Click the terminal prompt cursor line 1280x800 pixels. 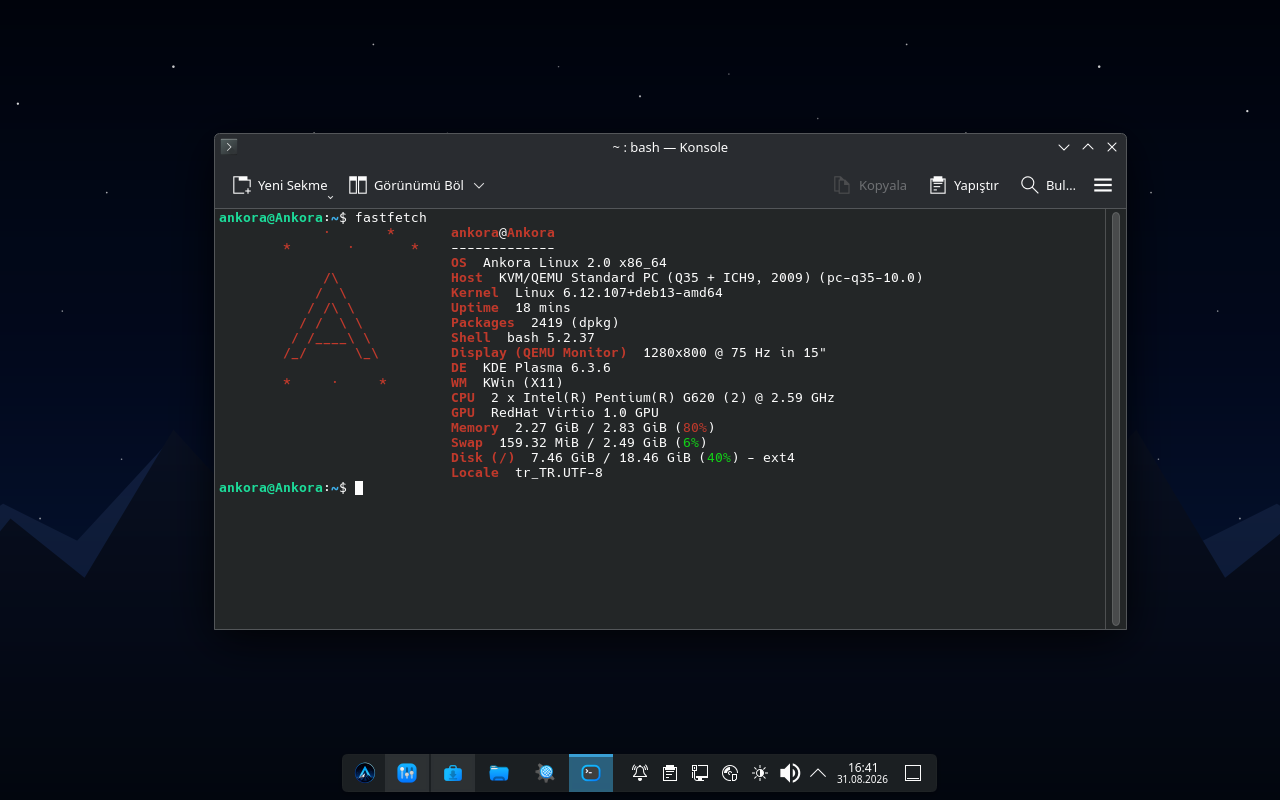(291, 488)
